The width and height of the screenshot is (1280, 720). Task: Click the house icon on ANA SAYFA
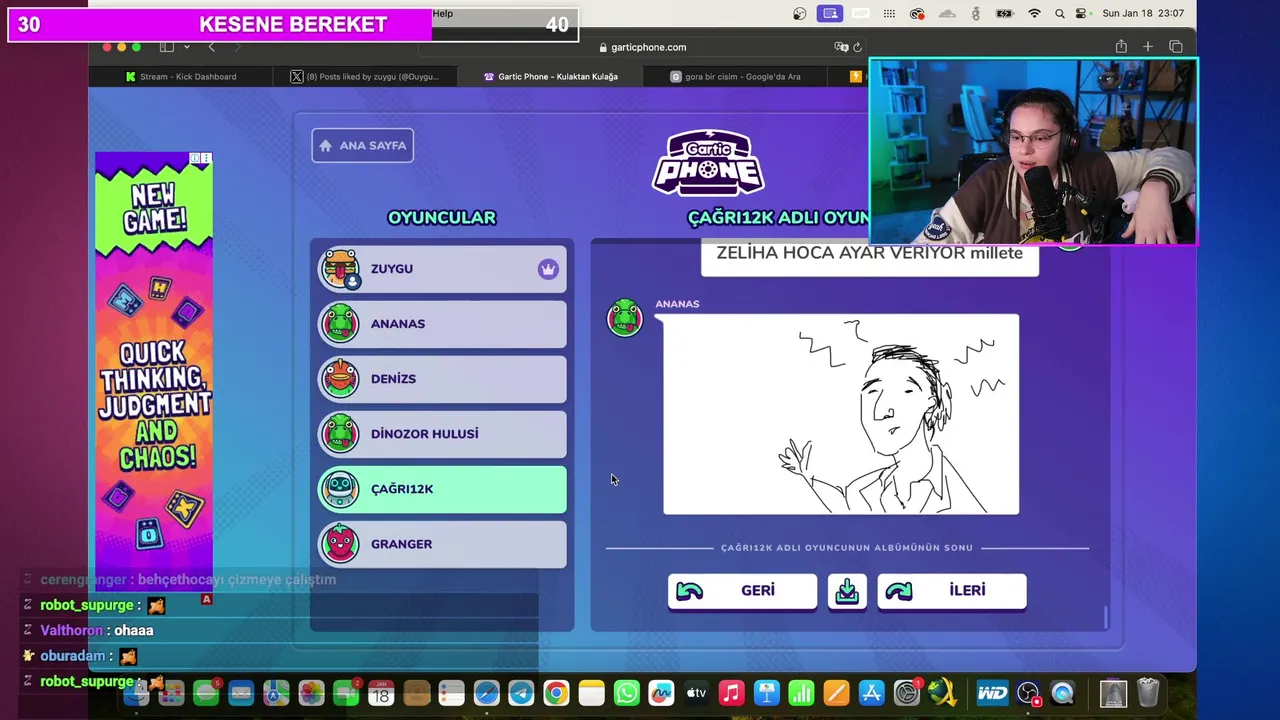(x=325, y=146)
